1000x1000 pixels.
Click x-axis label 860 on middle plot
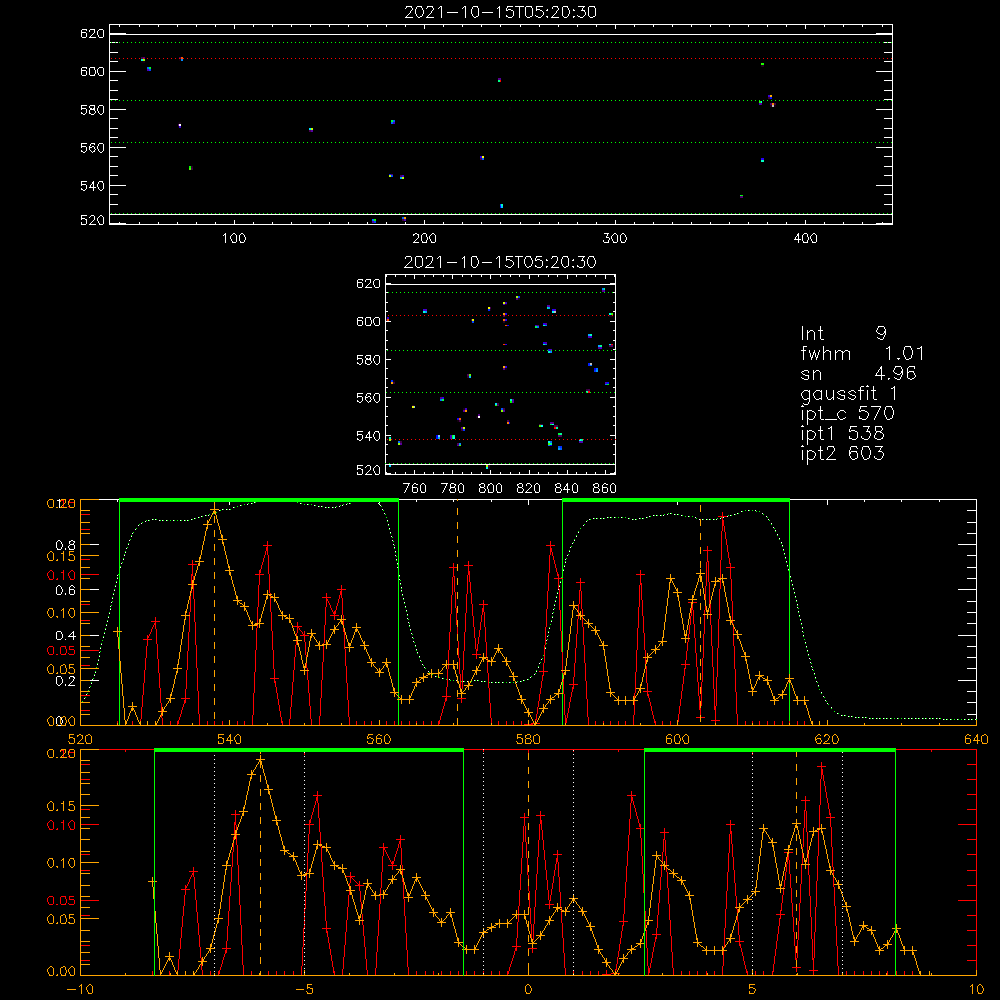tap(605, 489)
